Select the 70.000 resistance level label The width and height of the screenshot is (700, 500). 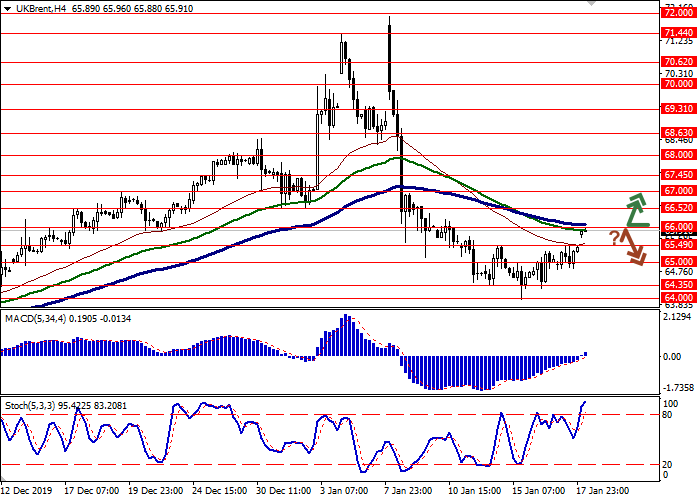pos(677,84)
